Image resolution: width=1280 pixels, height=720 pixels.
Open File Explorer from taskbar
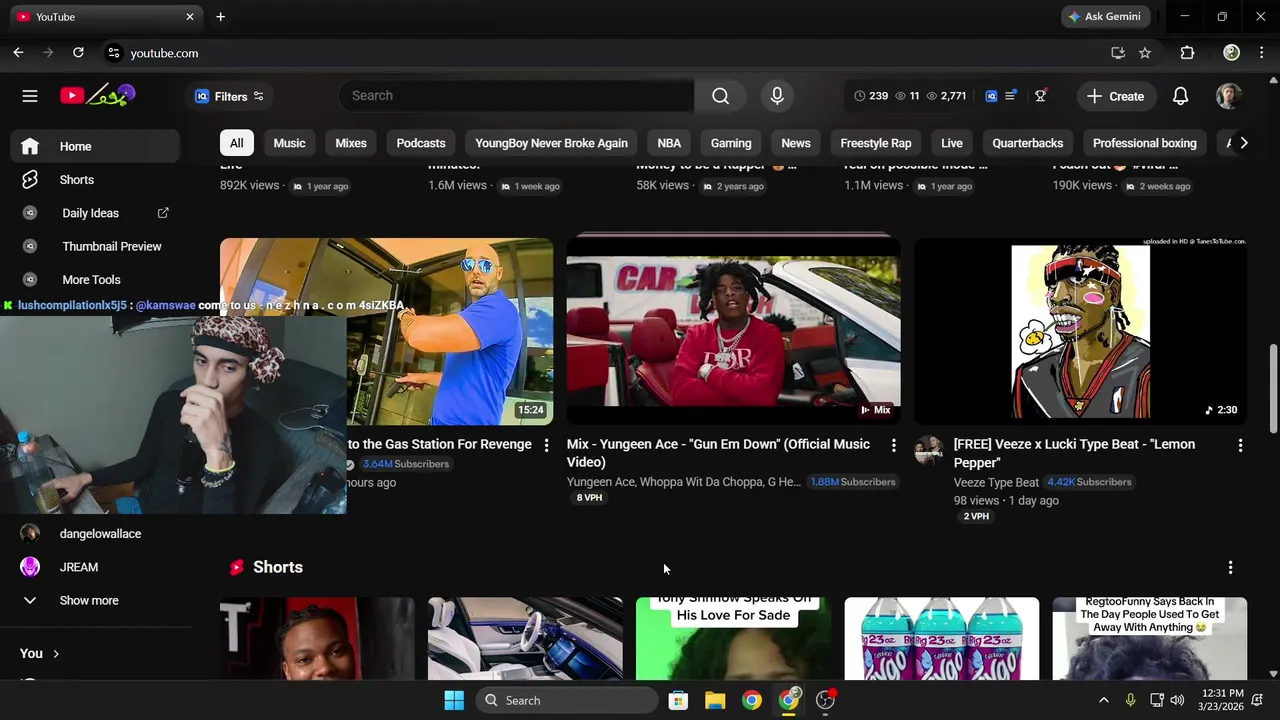click(715, 700)
